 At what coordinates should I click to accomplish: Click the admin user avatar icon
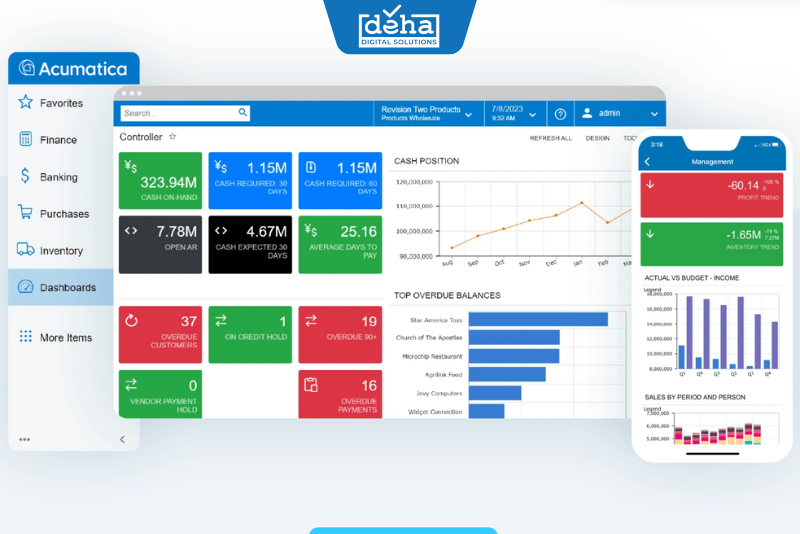click(587, 113)
